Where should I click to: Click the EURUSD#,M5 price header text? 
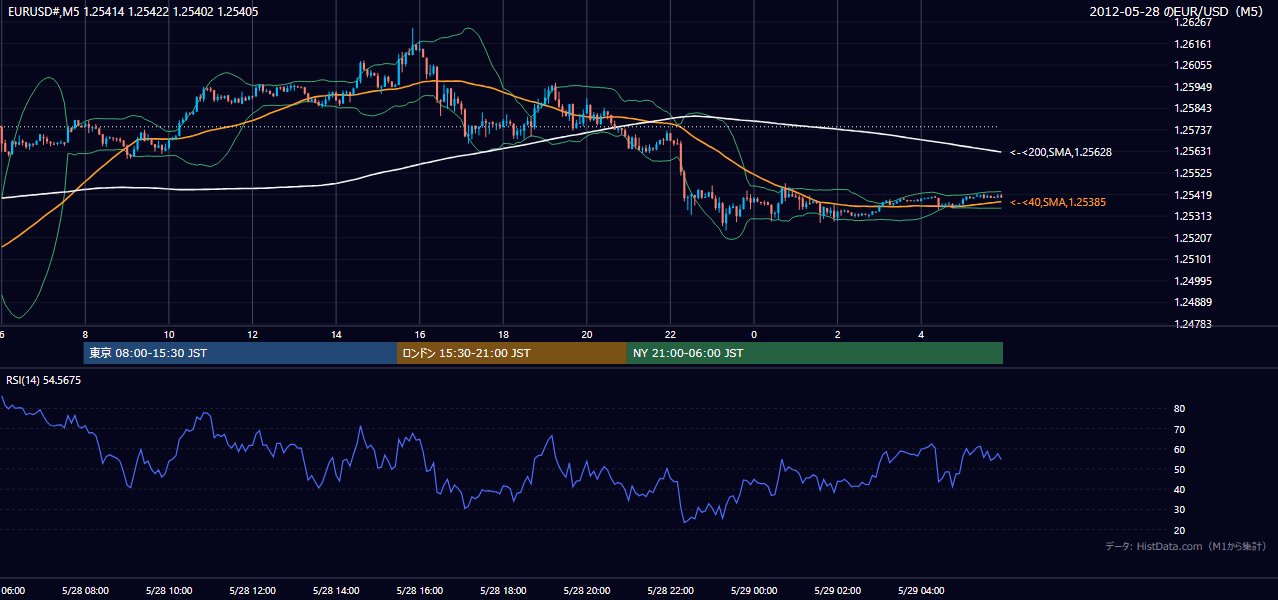(132, 11)
